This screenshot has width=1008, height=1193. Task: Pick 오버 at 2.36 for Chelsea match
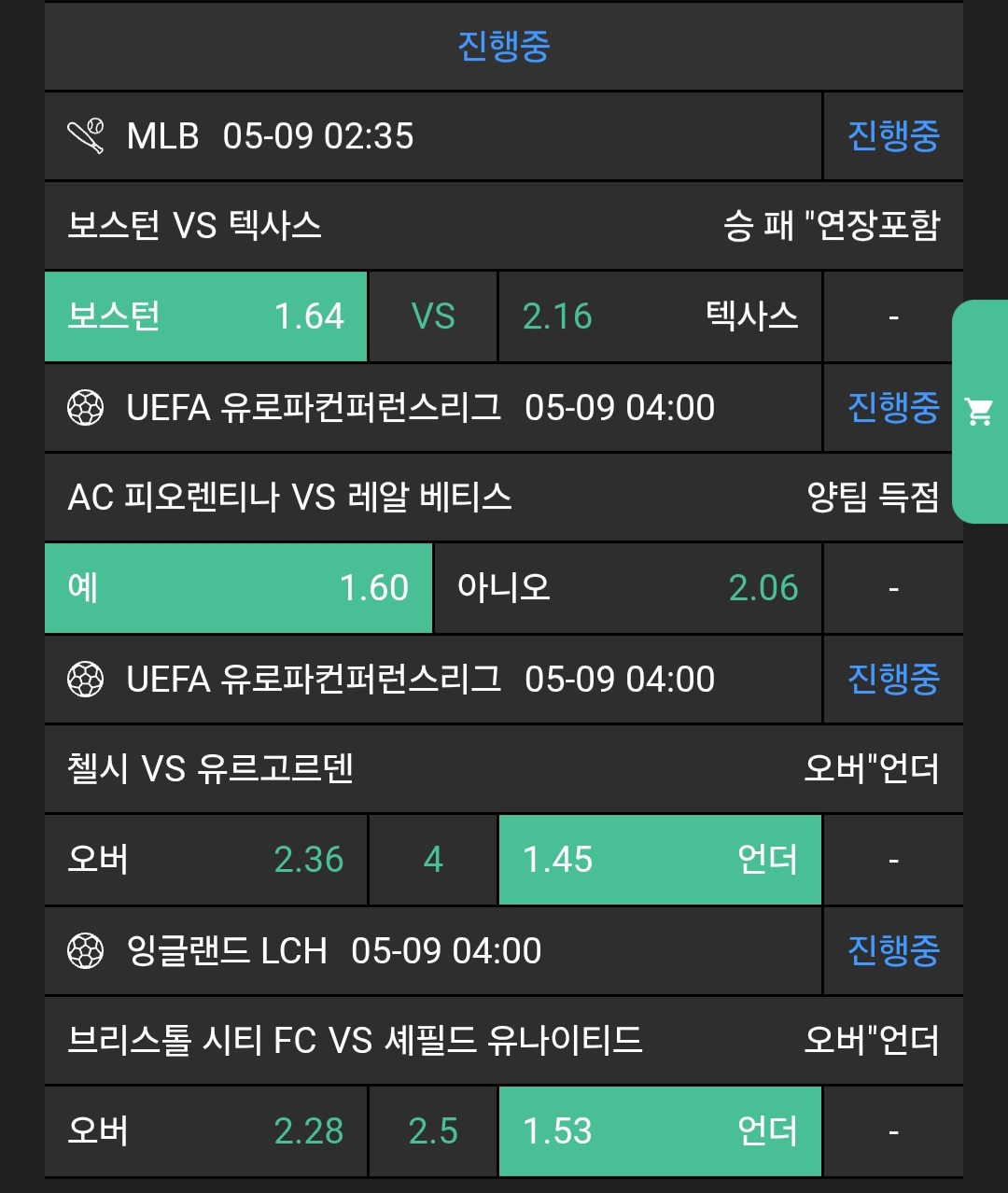pos(205,860)
